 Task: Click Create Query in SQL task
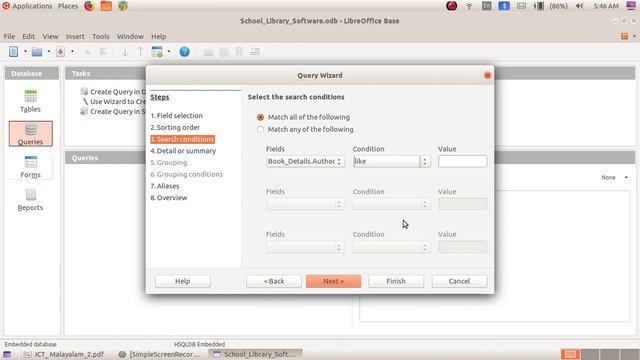tap(113, 111)
